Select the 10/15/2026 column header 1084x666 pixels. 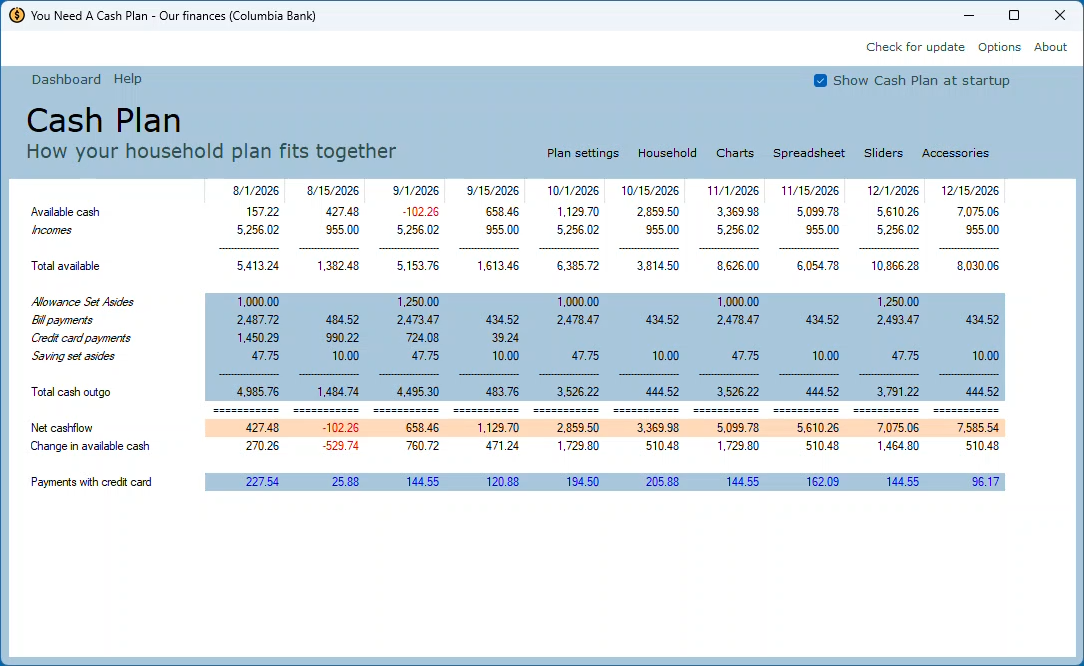point(650,191)
